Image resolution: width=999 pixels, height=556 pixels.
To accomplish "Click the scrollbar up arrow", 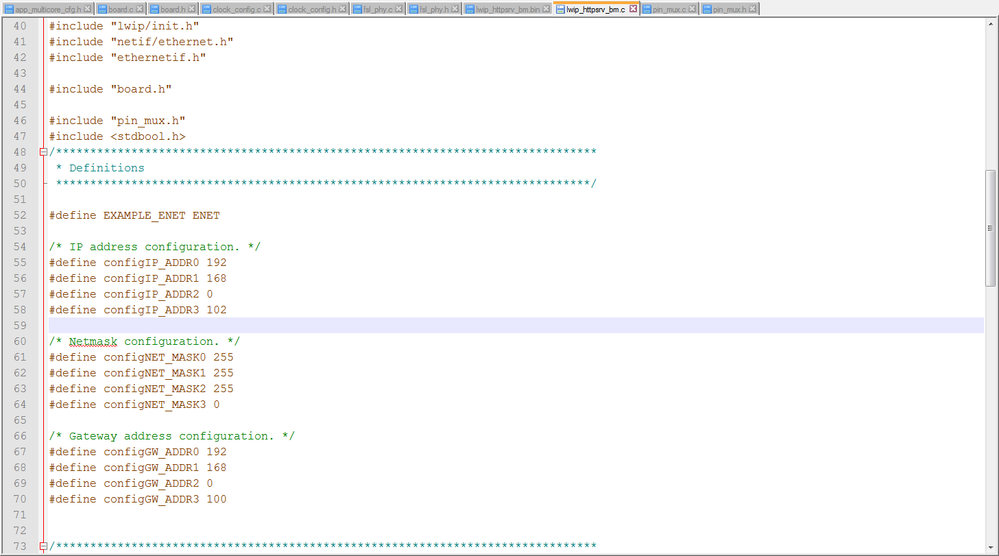I will pyautogui.click(x=990, y=24).
